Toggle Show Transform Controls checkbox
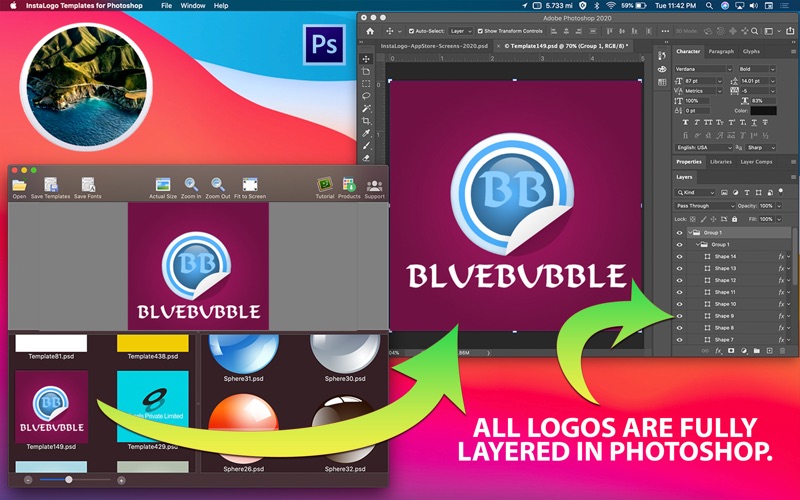Viewport: 800px width, 500px height. [x=480, y=31]
